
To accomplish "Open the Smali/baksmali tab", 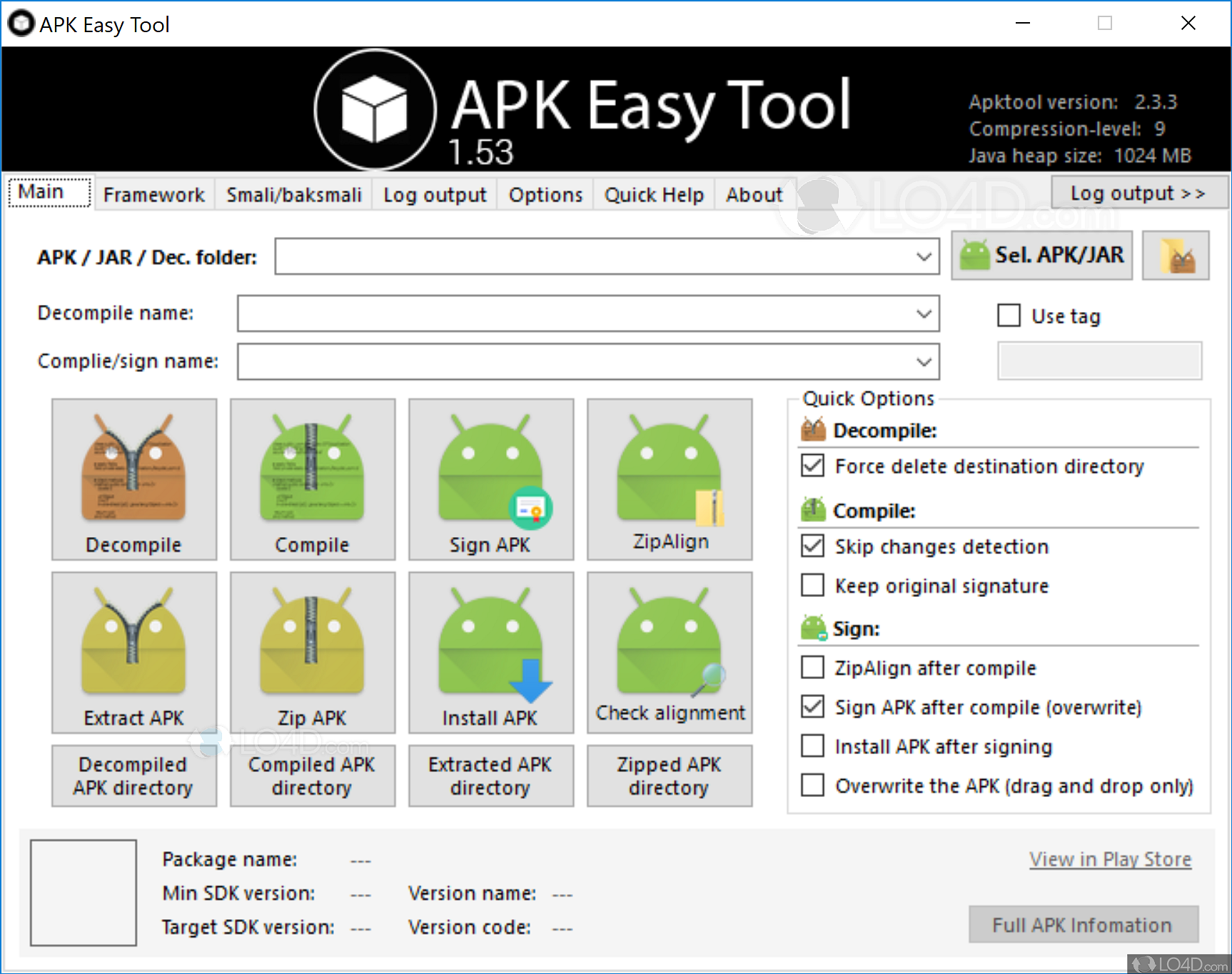I will point(294,194).
